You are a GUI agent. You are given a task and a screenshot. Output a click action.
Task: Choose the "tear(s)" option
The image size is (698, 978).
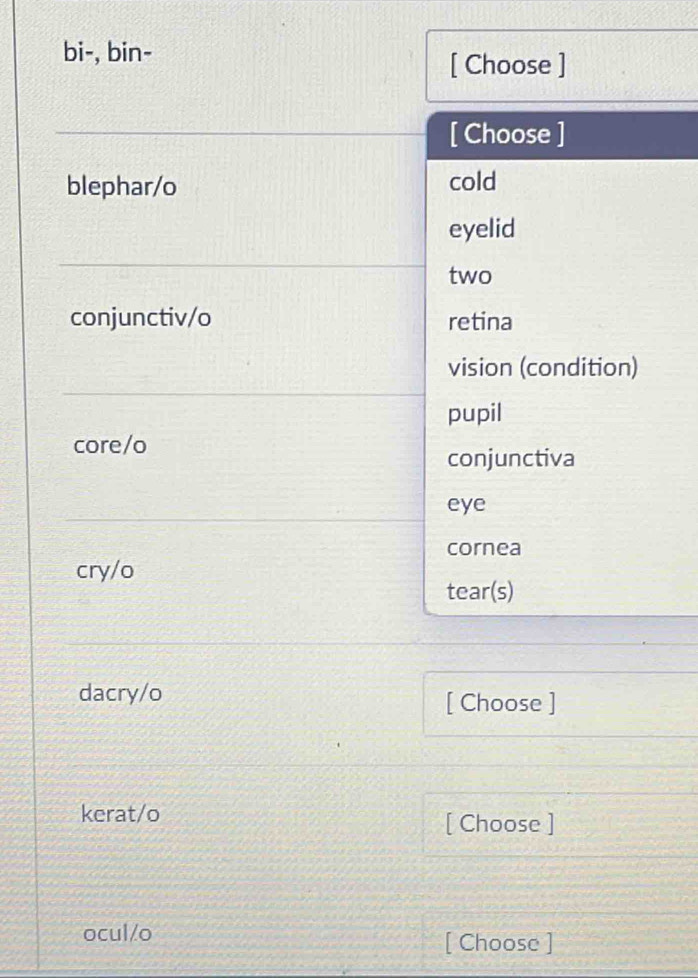(x=480, y=592)
